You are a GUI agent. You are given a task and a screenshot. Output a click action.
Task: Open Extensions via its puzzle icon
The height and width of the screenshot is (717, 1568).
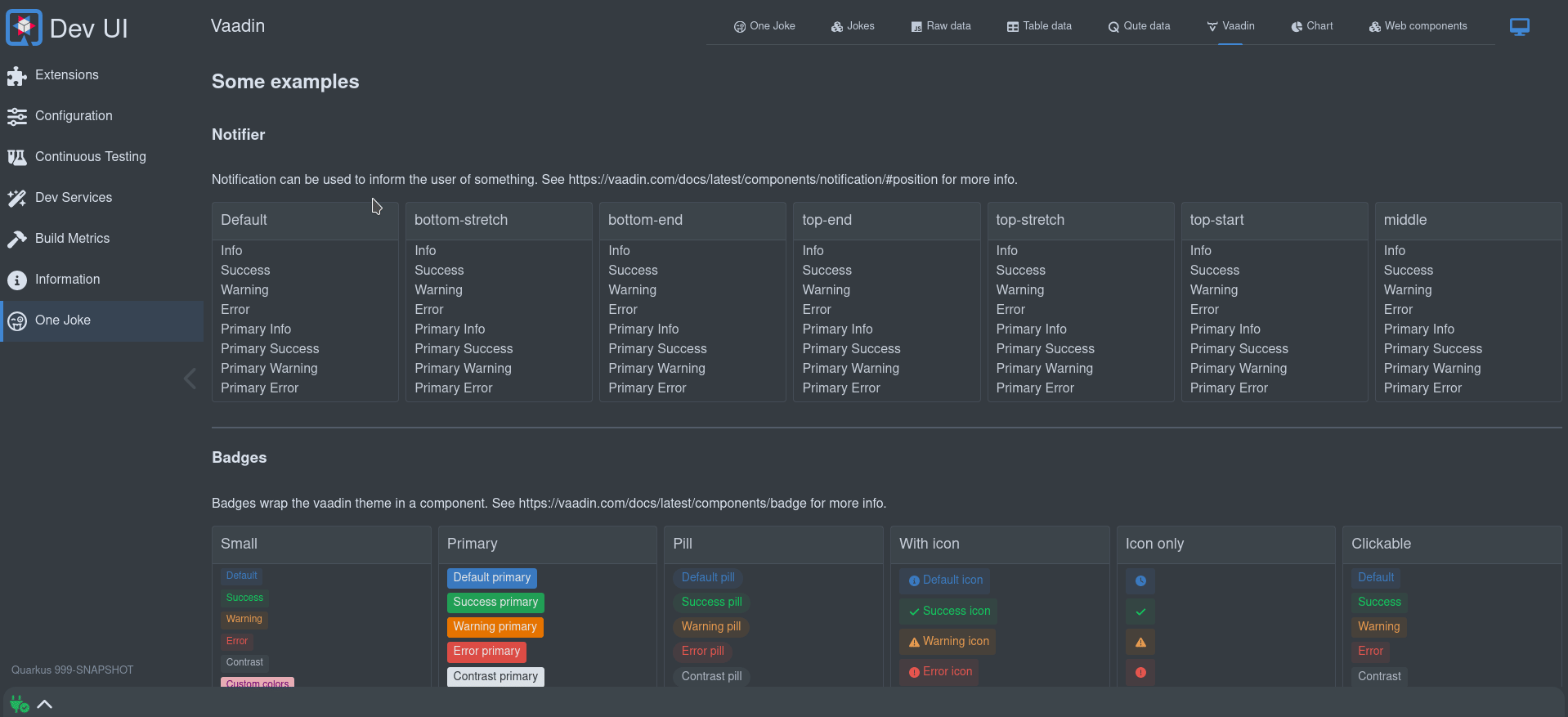(x=16, y=76)
